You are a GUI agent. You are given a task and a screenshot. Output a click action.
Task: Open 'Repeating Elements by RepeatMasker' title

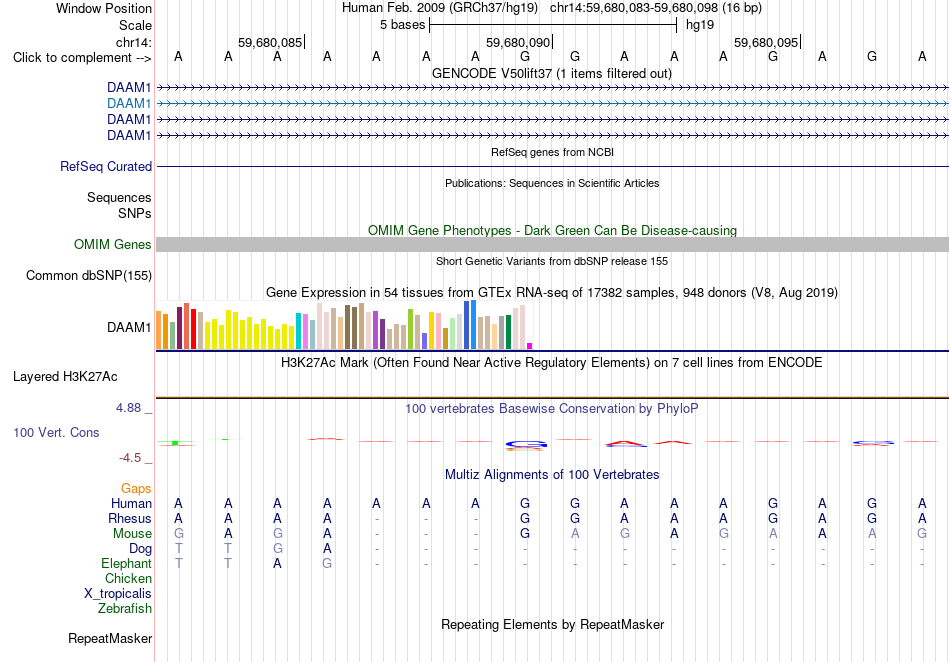(x=553, y=624)
